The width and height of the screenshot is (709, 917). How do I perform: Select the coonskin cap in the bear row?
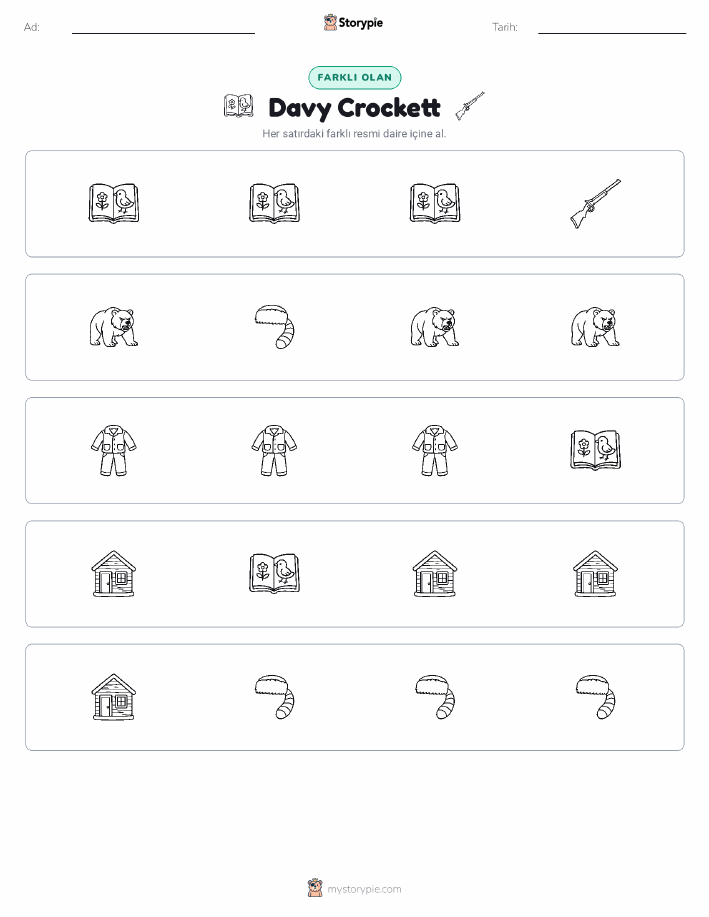(x=274, y=327)
